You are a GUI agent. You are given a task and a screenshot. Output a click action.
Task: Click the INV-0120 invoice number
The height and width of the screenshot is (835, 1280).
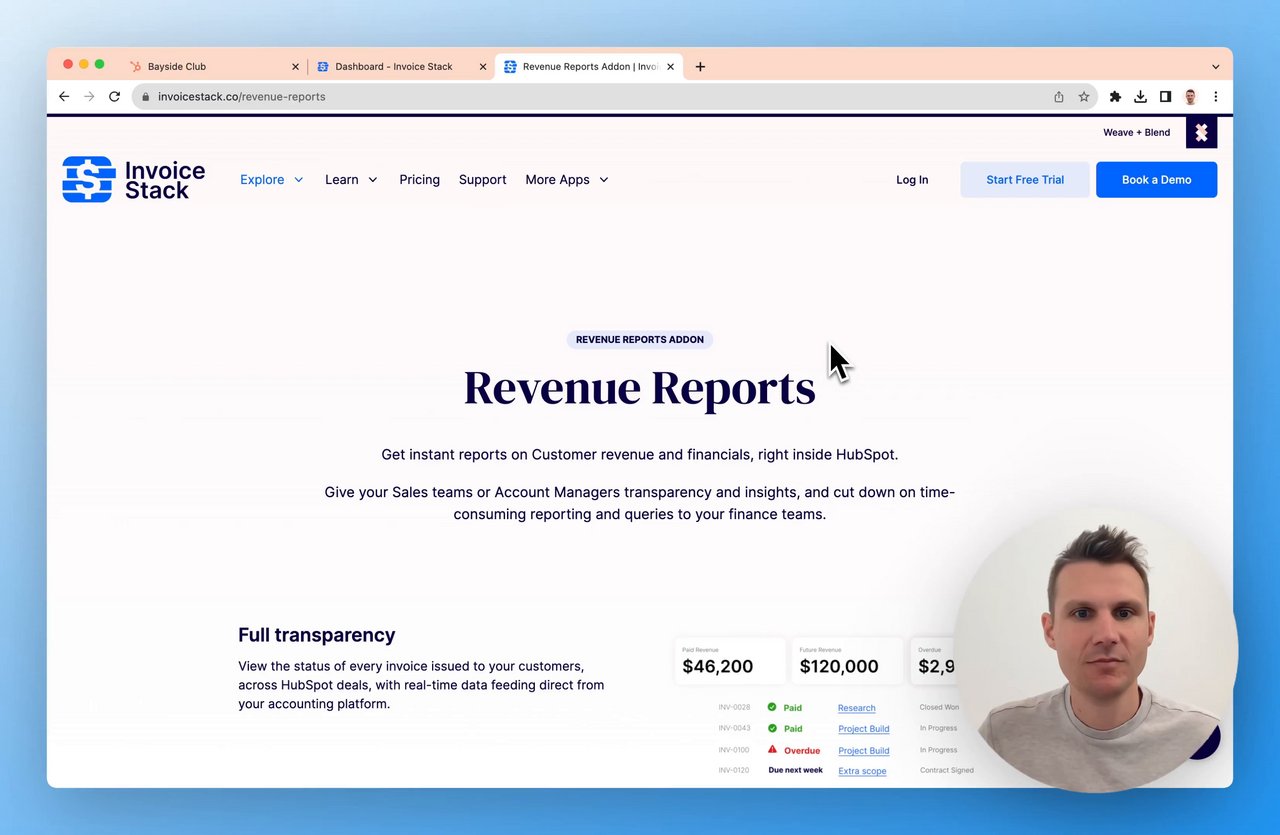(x=734, y=770)
